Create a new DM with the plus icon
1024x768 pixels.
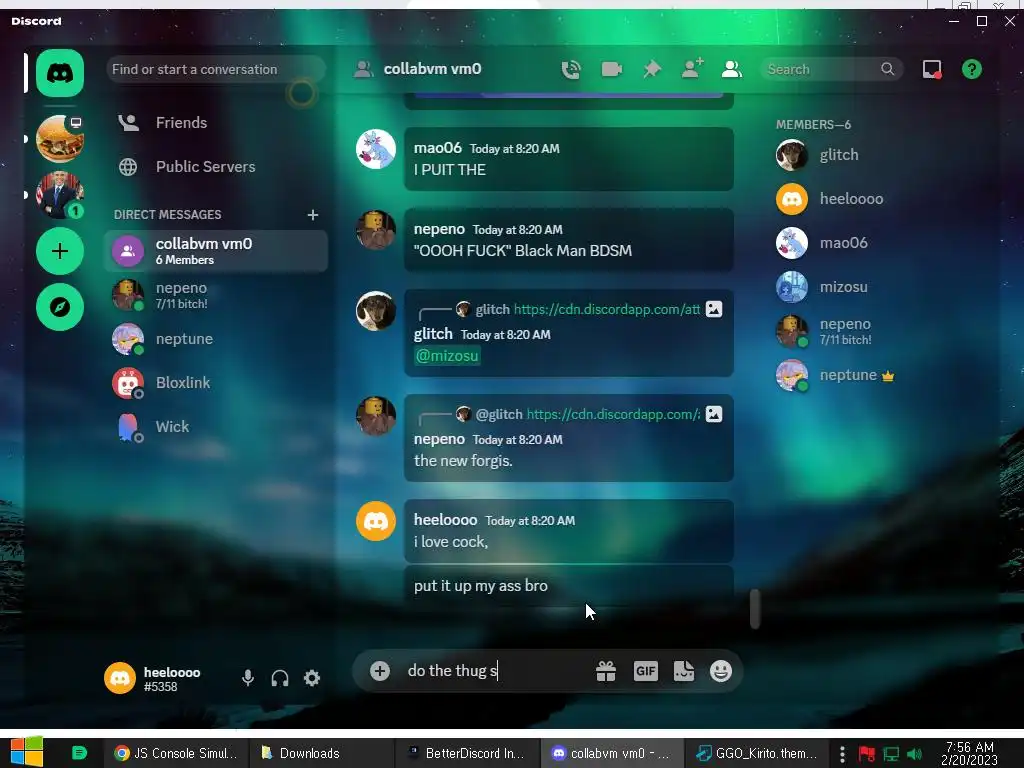(x=313, y=215)
